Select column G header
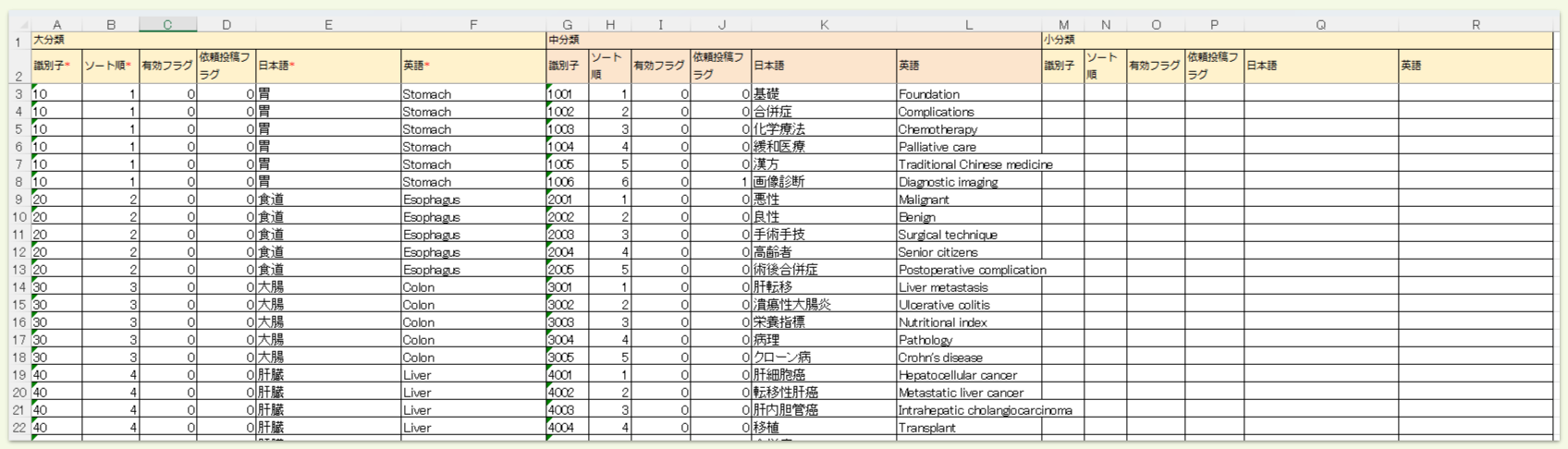The width and height of the screenshot is (1568, 449). click(568, 25)
